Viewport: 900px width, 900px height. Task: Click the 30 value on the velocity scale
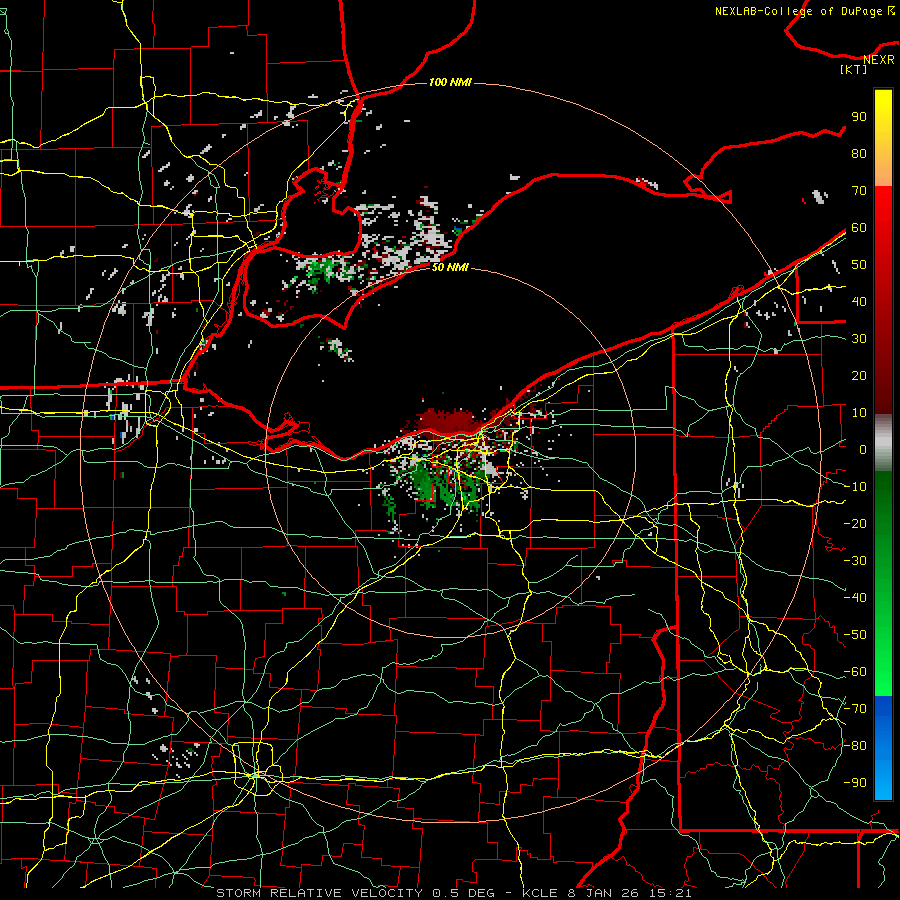coord(859,339)
